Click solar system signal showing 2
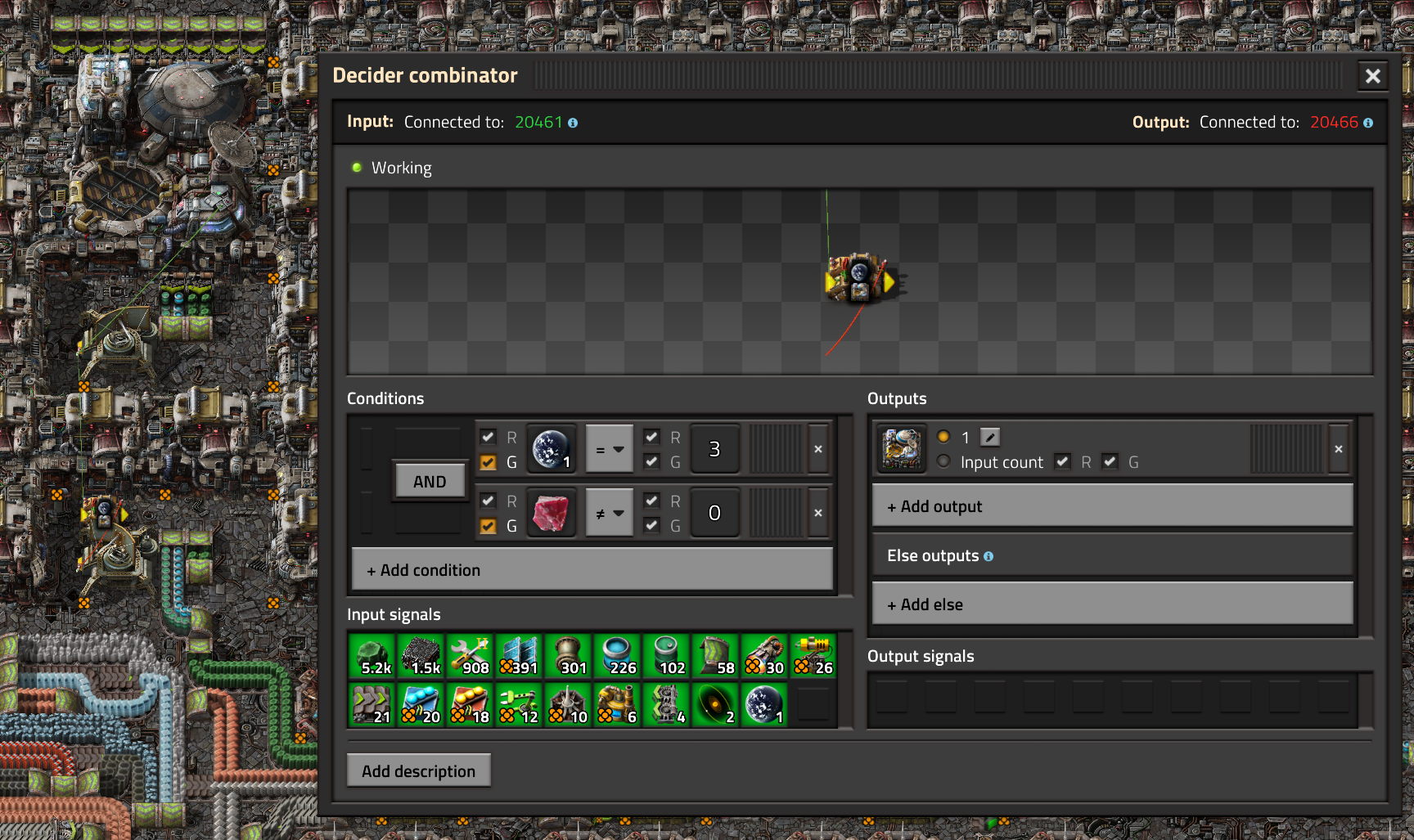Image resolution: width=1414 pixels, height=840 pixels. 715,704
